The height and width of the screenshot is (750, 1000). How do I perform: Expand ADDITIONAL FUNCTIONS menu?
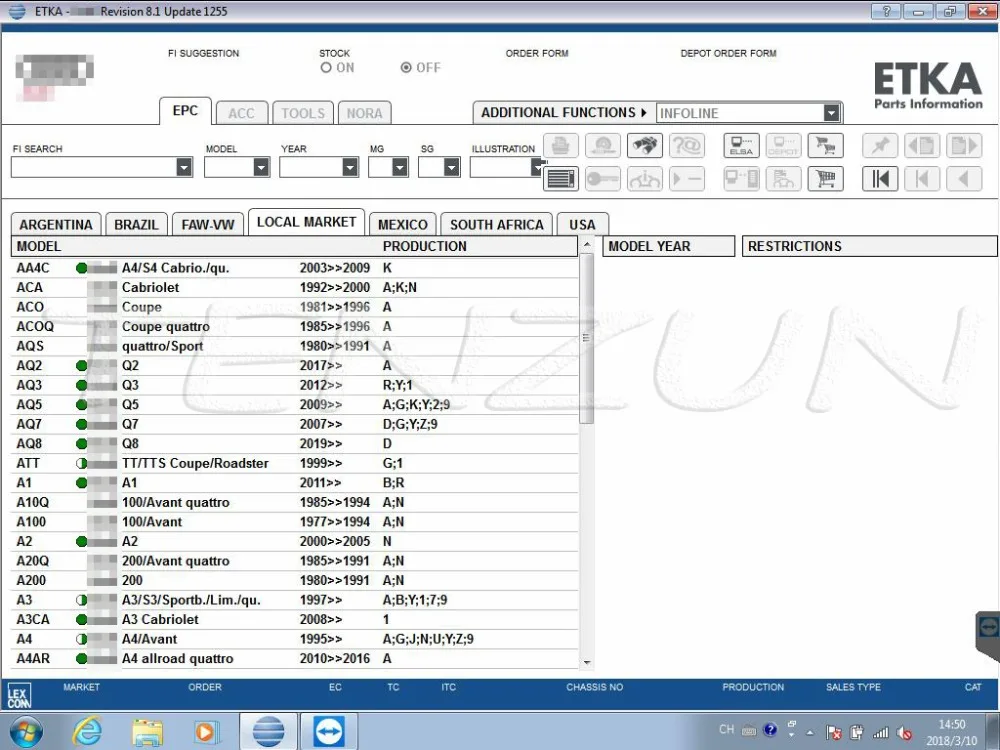pos(564,112)
